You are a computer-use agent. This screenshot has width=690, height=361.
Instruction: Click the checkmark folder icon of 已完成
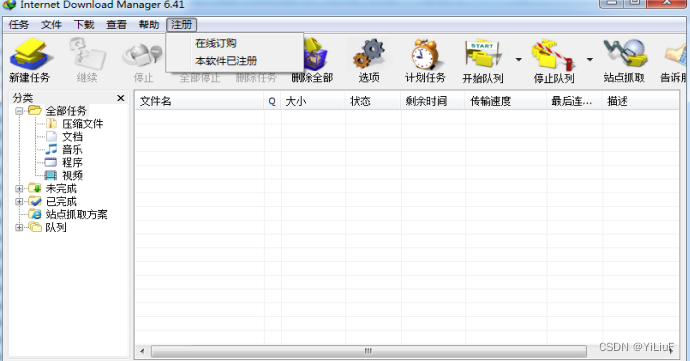[x=35, y=201]
